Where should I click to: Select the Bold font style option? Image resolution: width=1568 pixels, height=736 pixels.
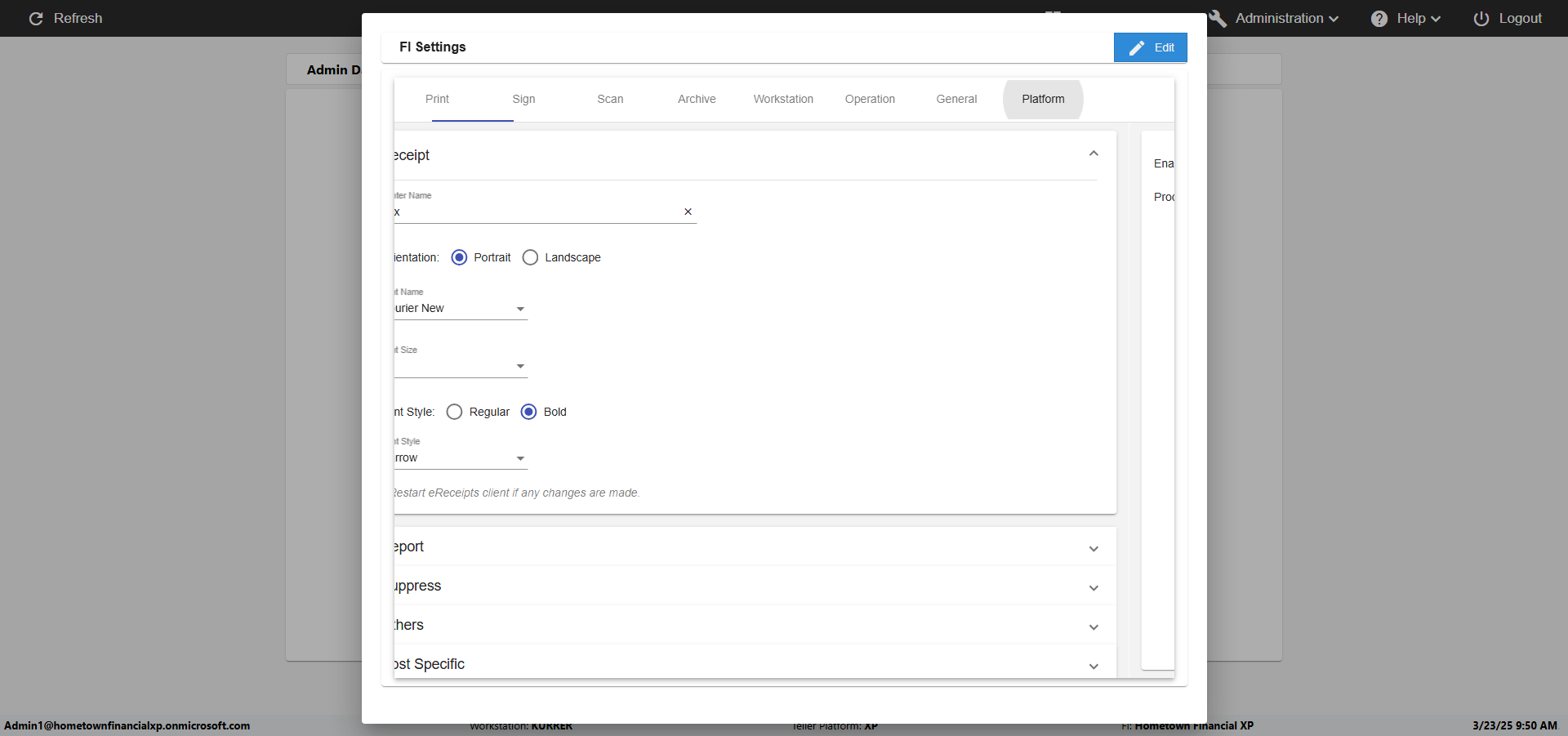[528, 413]
